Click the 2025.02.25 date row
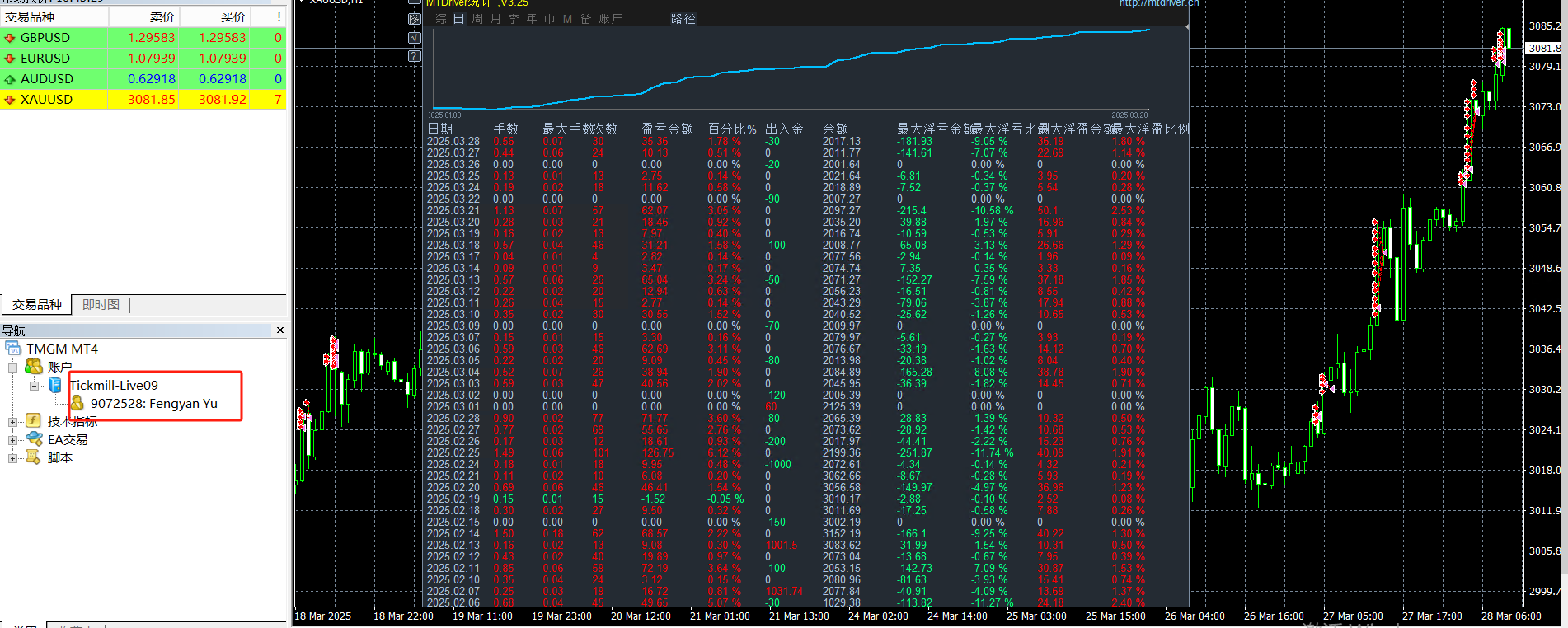Image resolution: width=1568 pixels, height=628 pixels. click(453, 452)
